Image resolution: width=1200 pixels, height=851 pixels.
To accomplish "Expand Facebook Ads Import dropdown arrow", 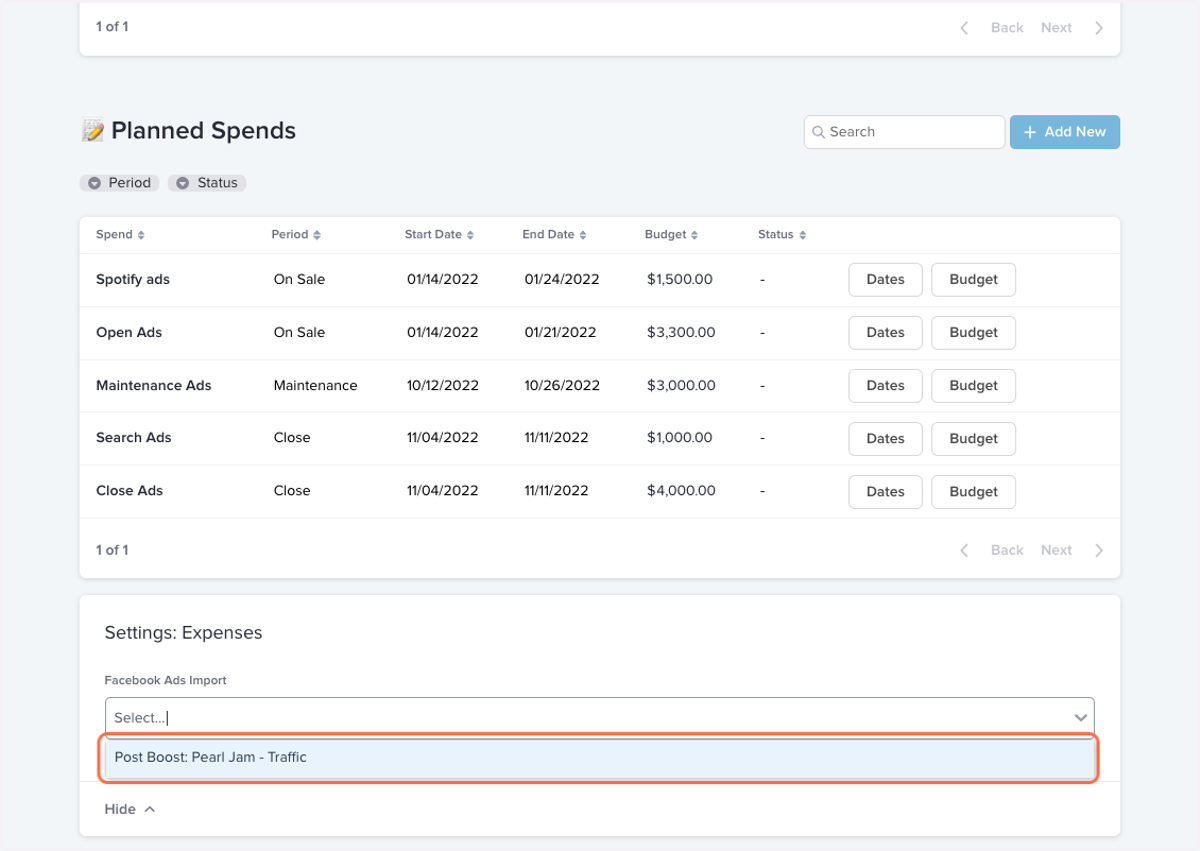I will tap(1081, 718).
